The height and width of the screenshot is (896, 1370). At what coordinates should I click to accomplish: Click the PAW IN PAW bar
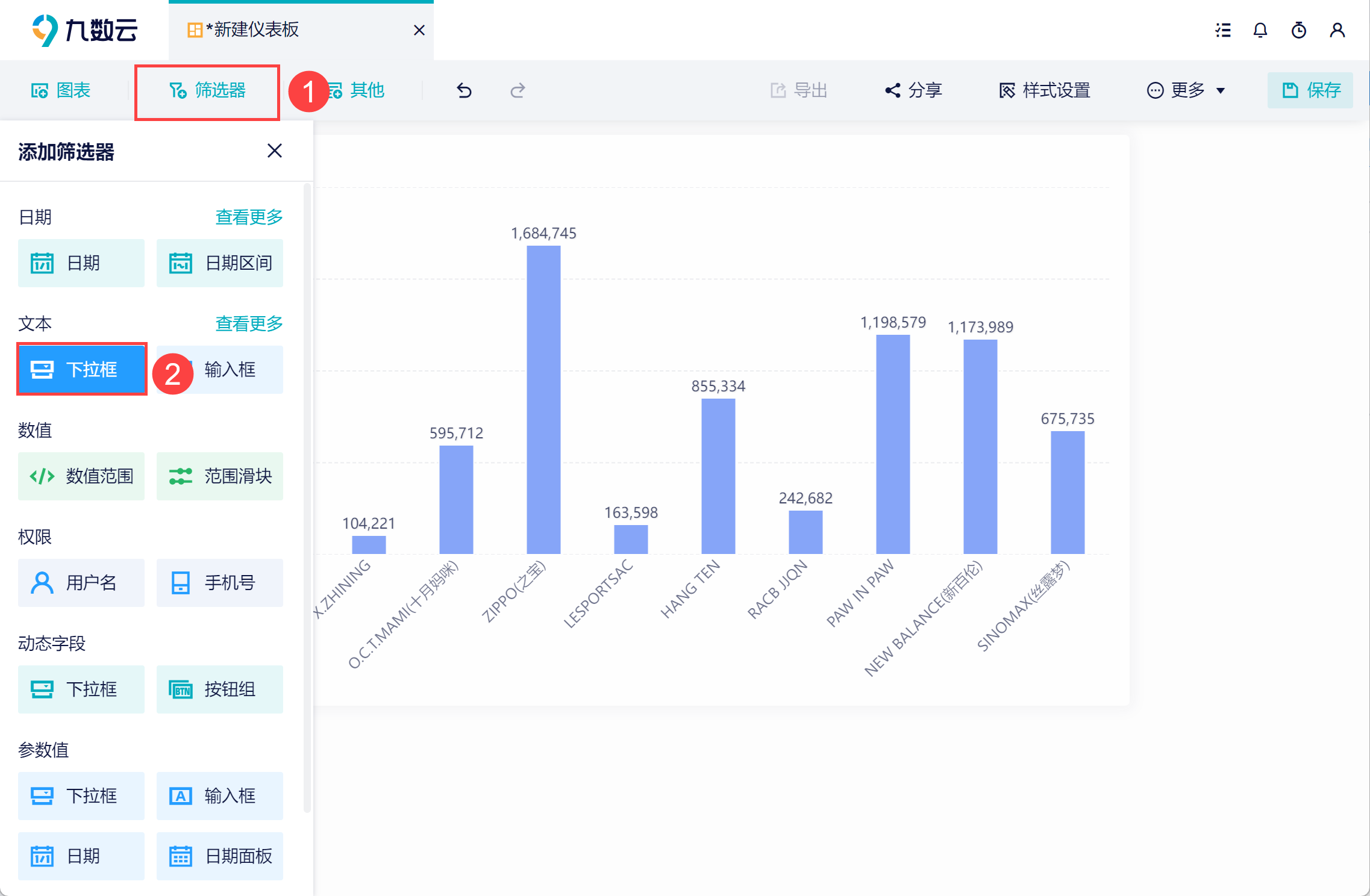(893, 444)
